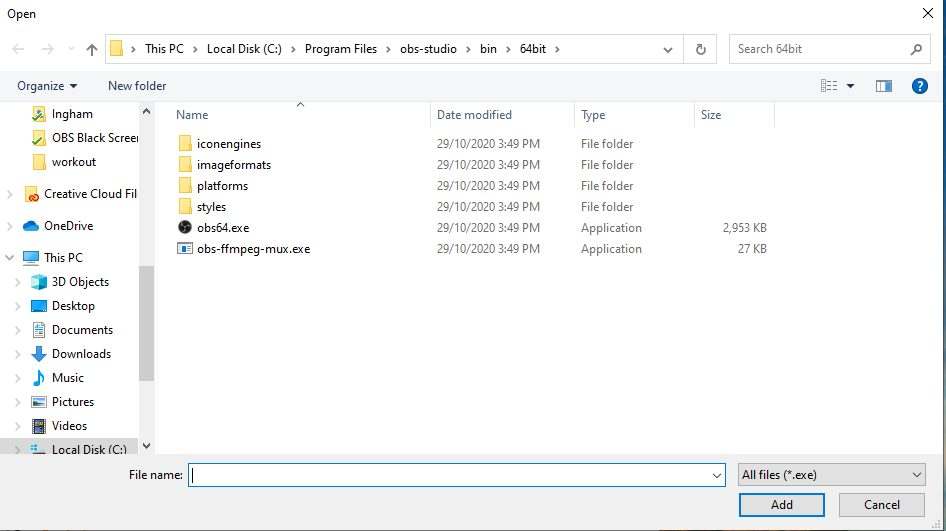This screenshot has width=946, height=531.
Task: Open the recent locations dropdown arrow
Action: click(x=71, y=49)
